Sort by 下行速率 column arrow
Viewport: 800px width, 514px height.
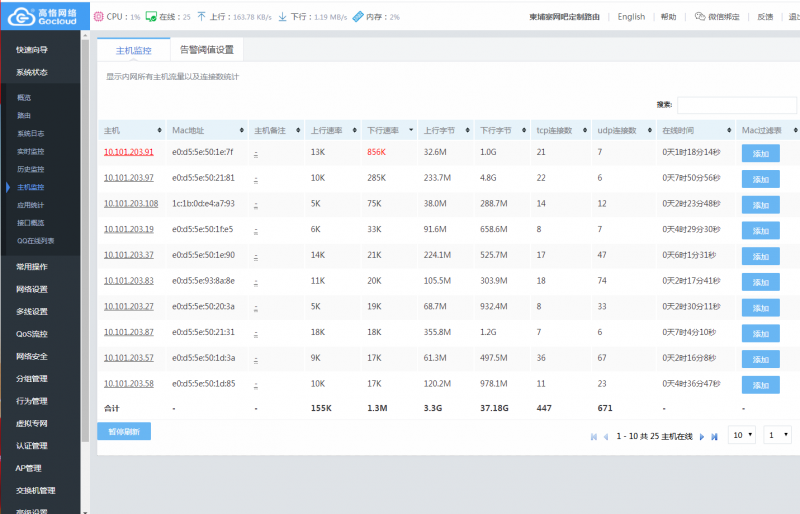tap(411, 130)
